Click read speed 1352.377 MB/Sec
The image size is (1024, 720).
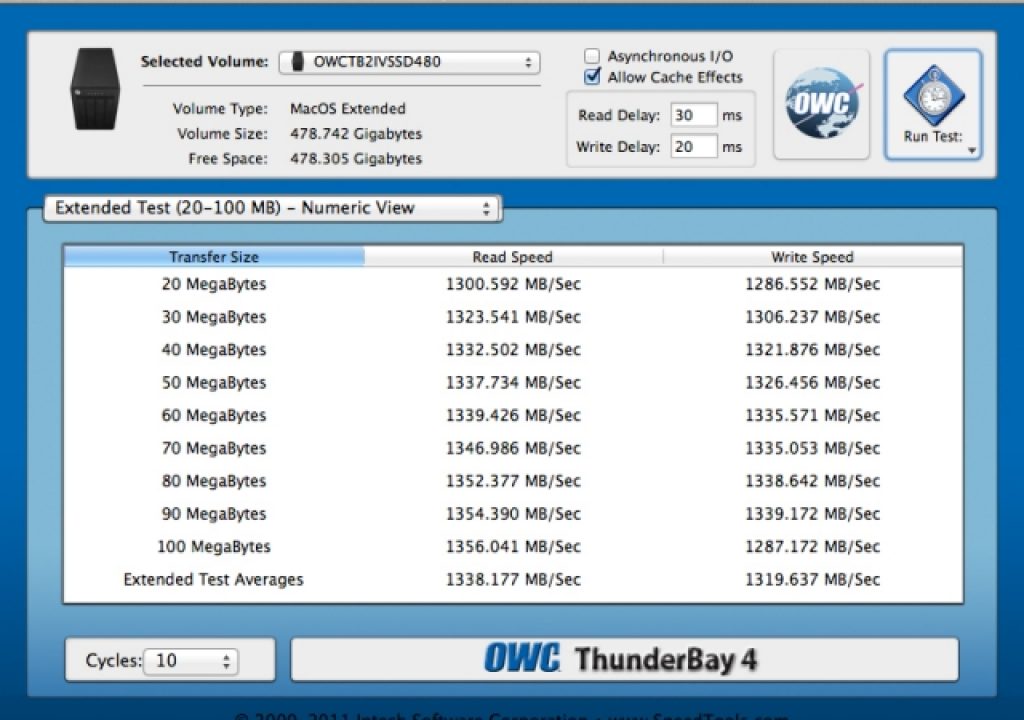pos(513,481)
